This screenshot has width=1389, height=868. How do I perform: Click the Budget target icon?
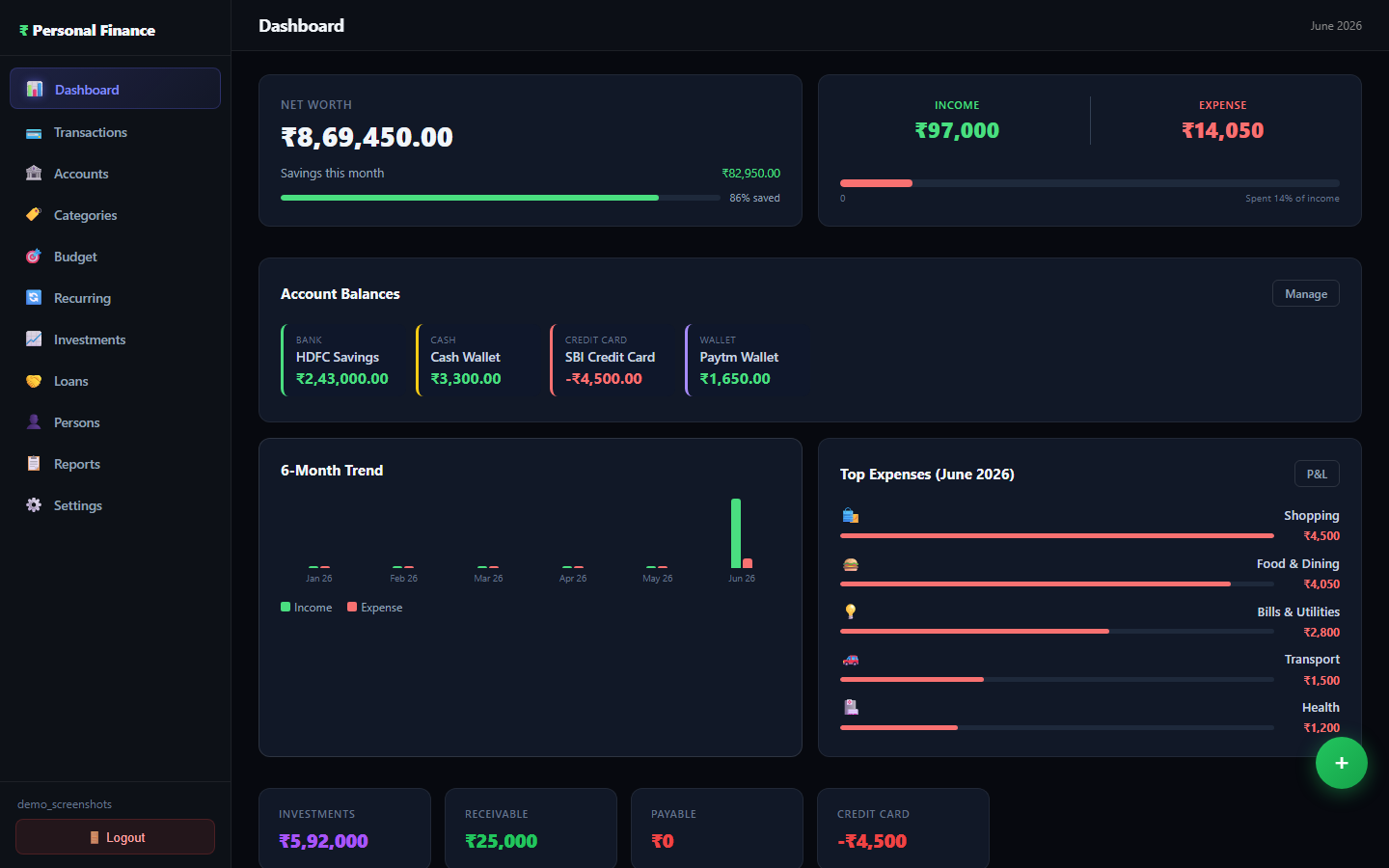pyautogui.click(x=34, y=257)
